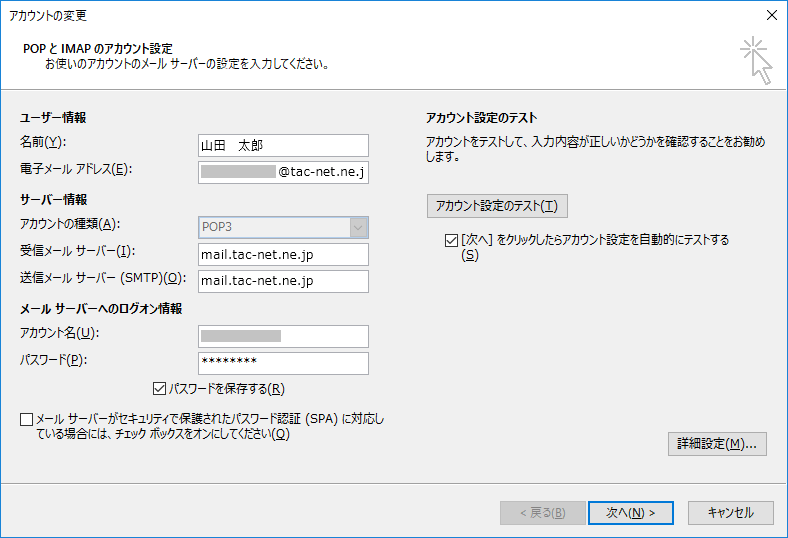The width and height of the screenshot is (788, 538).
Task: Uncheck automatic account test on Next
Action: (x=451, y=240)
